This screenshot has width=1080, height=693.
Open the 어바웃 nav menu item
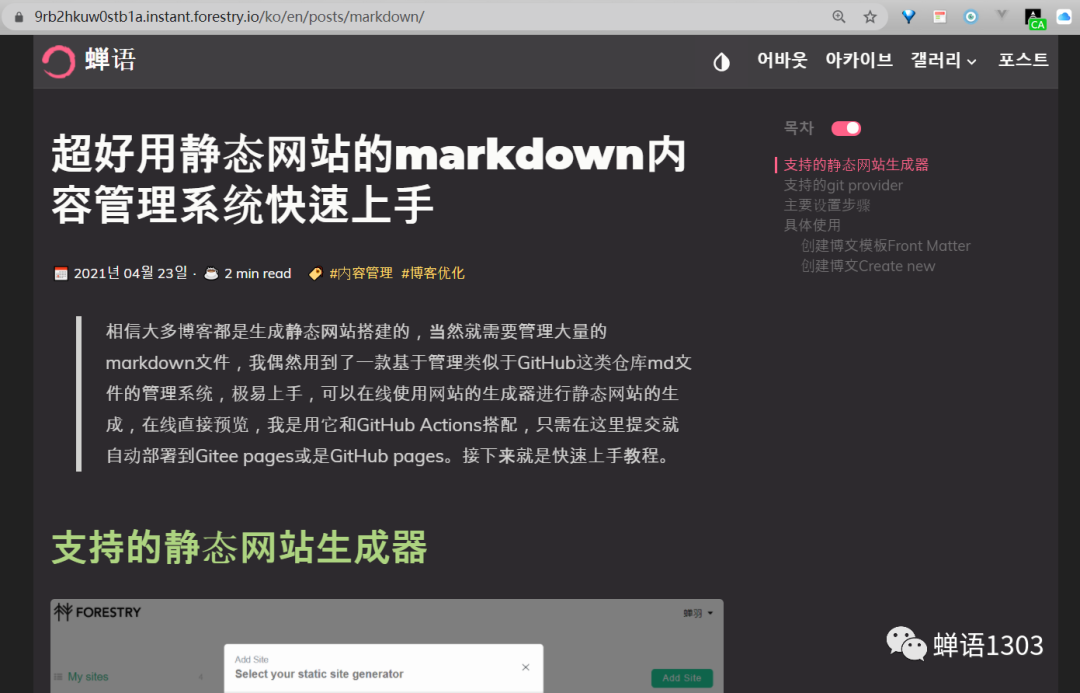tap(782, 61)
